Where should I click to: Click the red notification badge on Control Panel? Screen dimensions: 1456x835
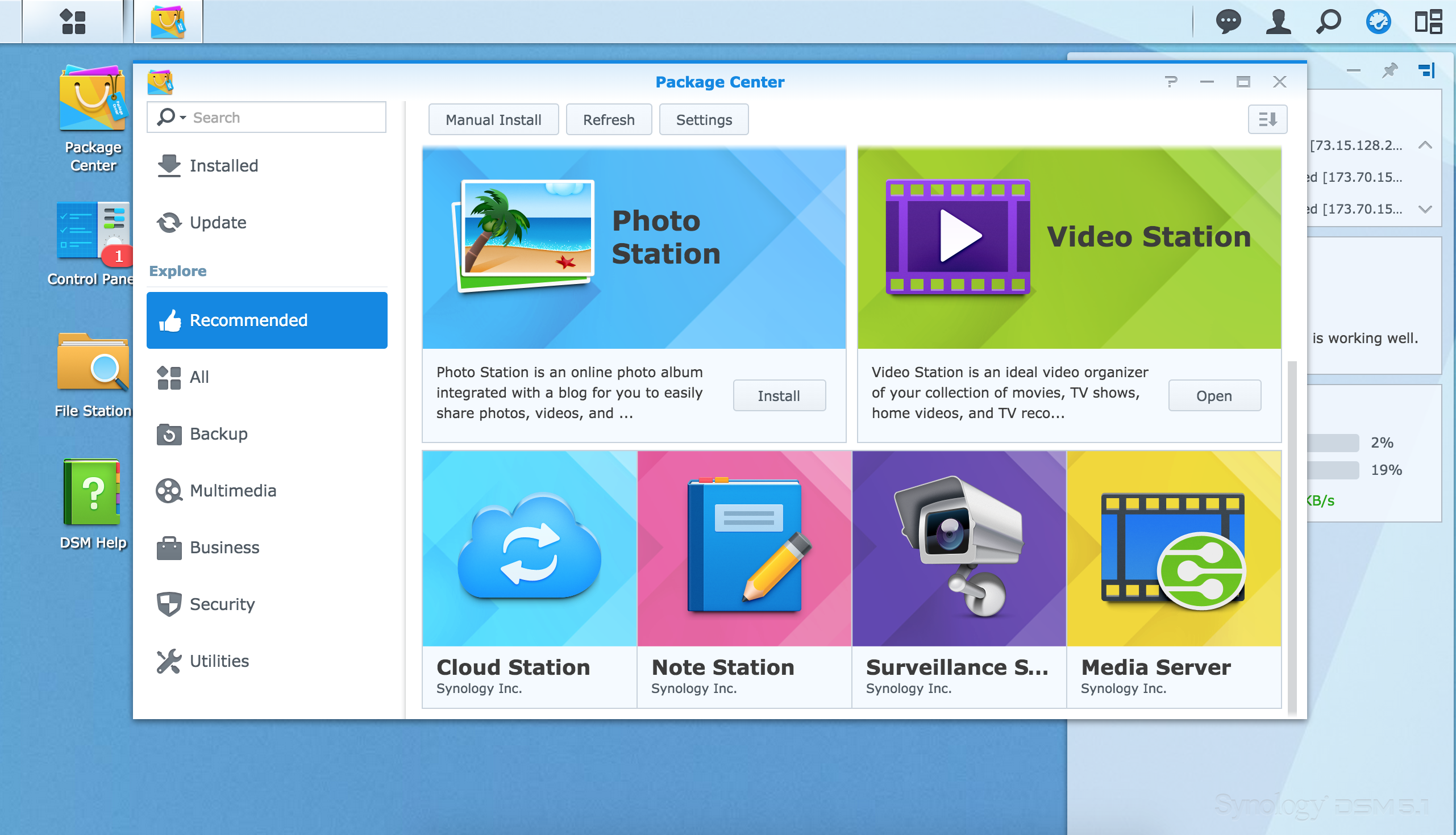coord(118,256)
